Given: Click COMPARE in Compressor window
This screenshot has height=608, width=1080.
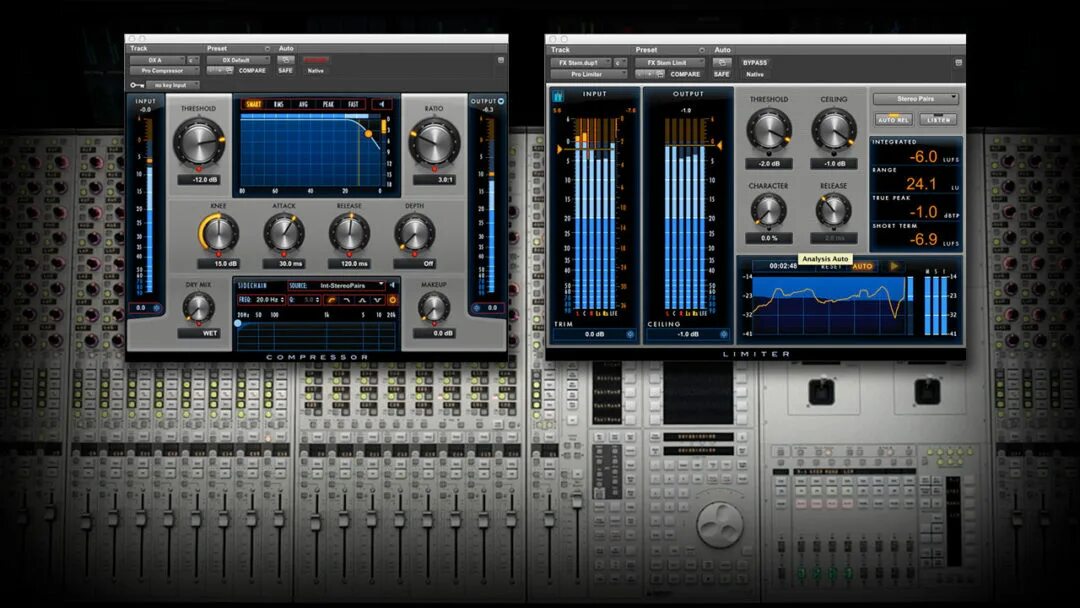Looking at the screenshot, I should coord(252,70).
